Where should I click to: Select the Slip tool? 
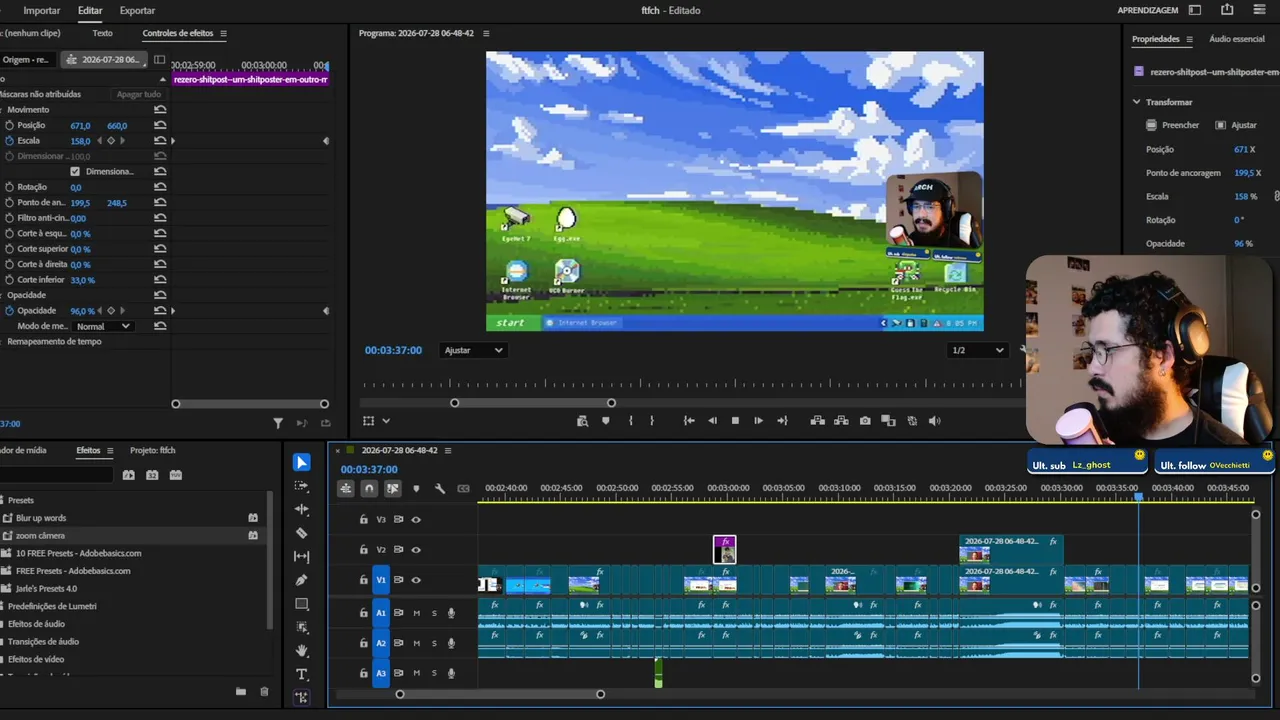(x=302, y=557)
